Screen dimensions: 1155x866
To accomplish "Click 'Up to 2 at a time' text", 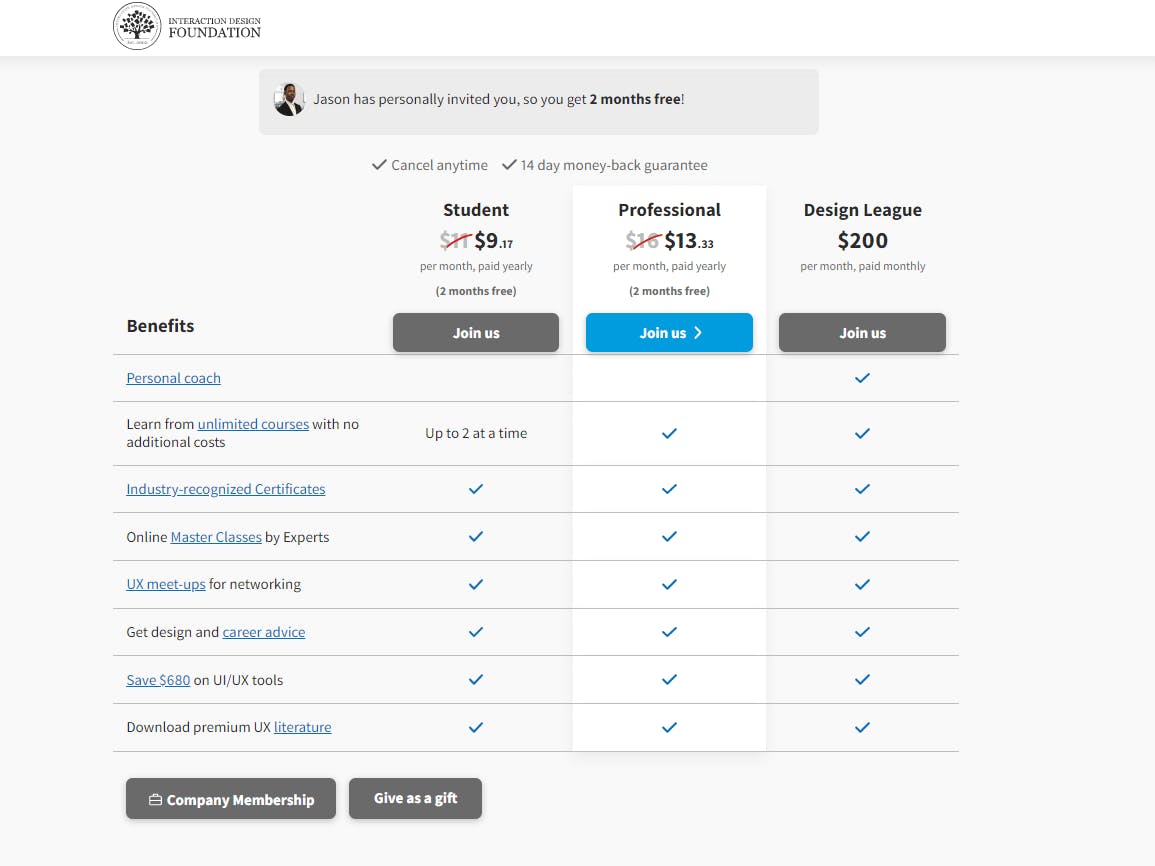I will coord(476,433).
